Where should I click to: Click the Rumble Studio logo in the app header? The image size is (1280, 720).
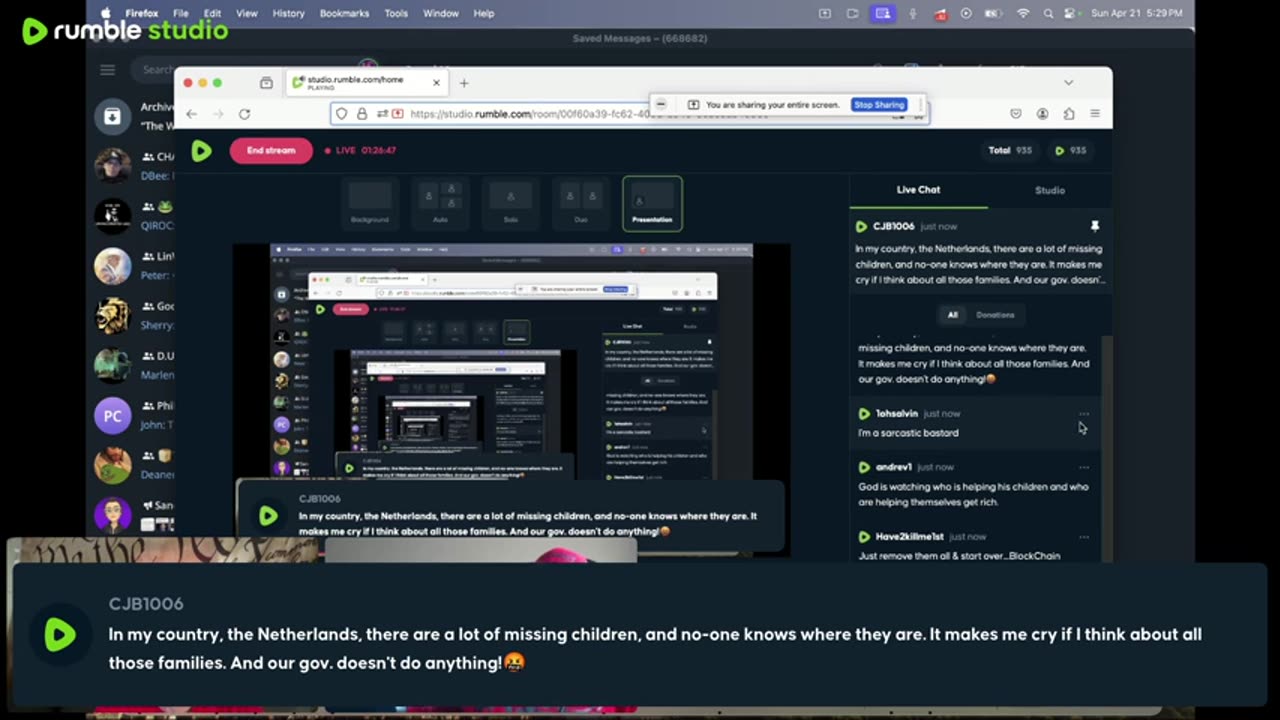(x=201, y=150)
